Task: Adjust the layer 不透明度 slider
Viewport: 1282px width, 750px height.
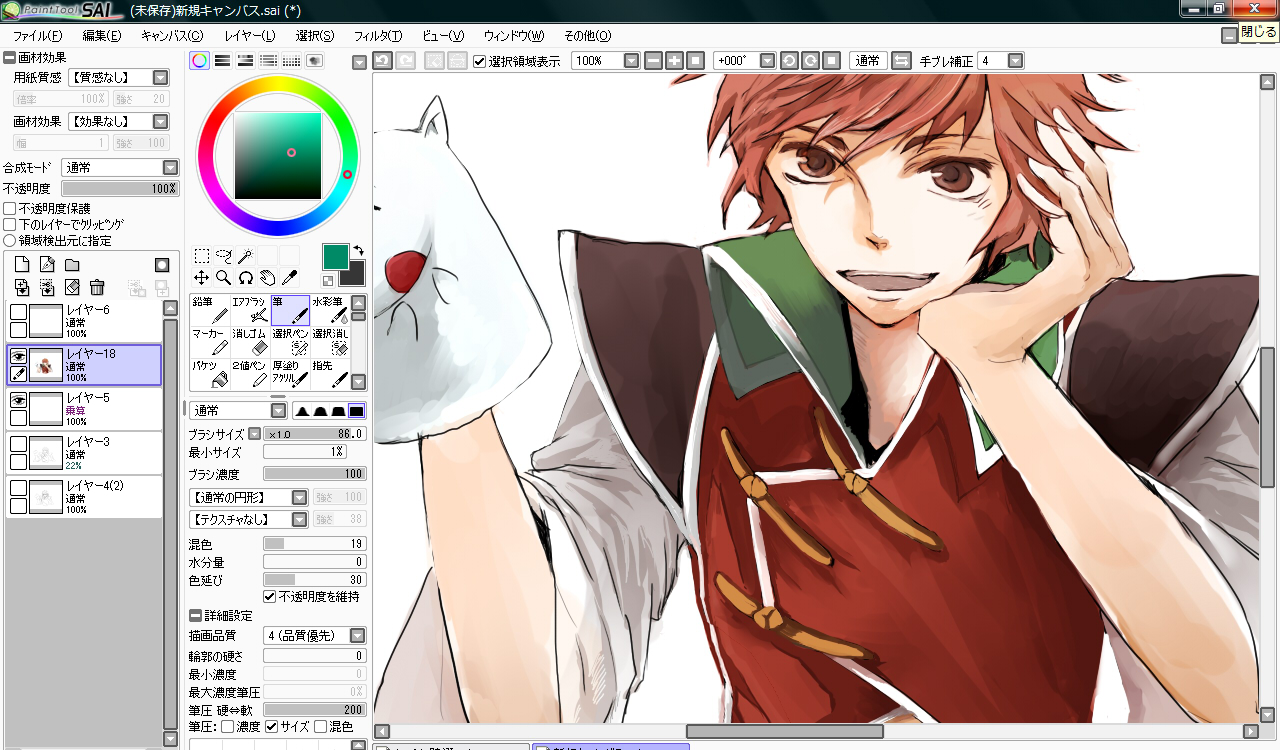Action: pyautogui.click(x=120, y=188)
